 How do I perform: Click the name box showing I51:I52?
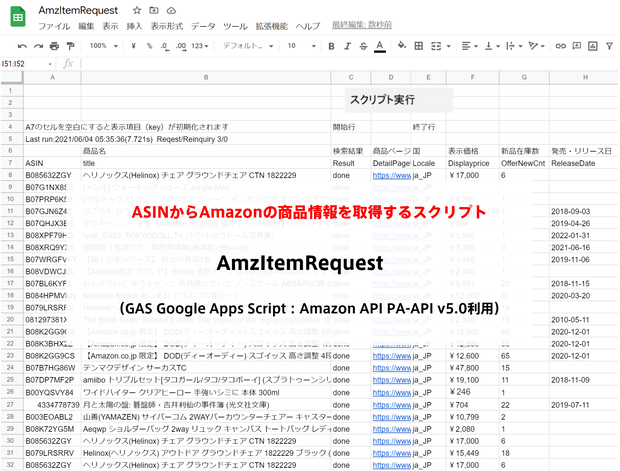tap(27, 64)
